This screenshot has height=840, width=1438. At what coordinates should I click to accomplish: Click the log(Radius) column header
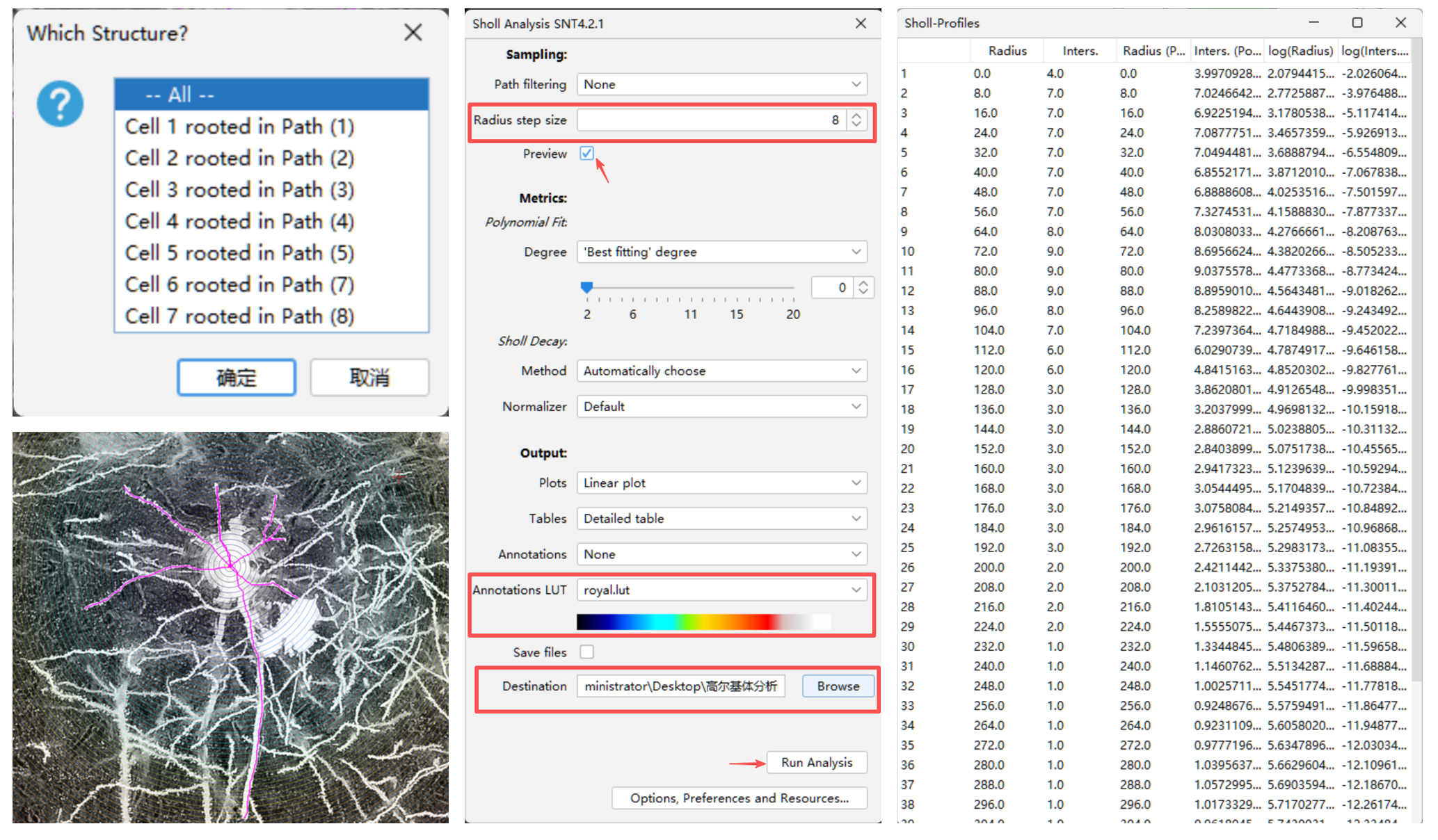click(1300, 51)
